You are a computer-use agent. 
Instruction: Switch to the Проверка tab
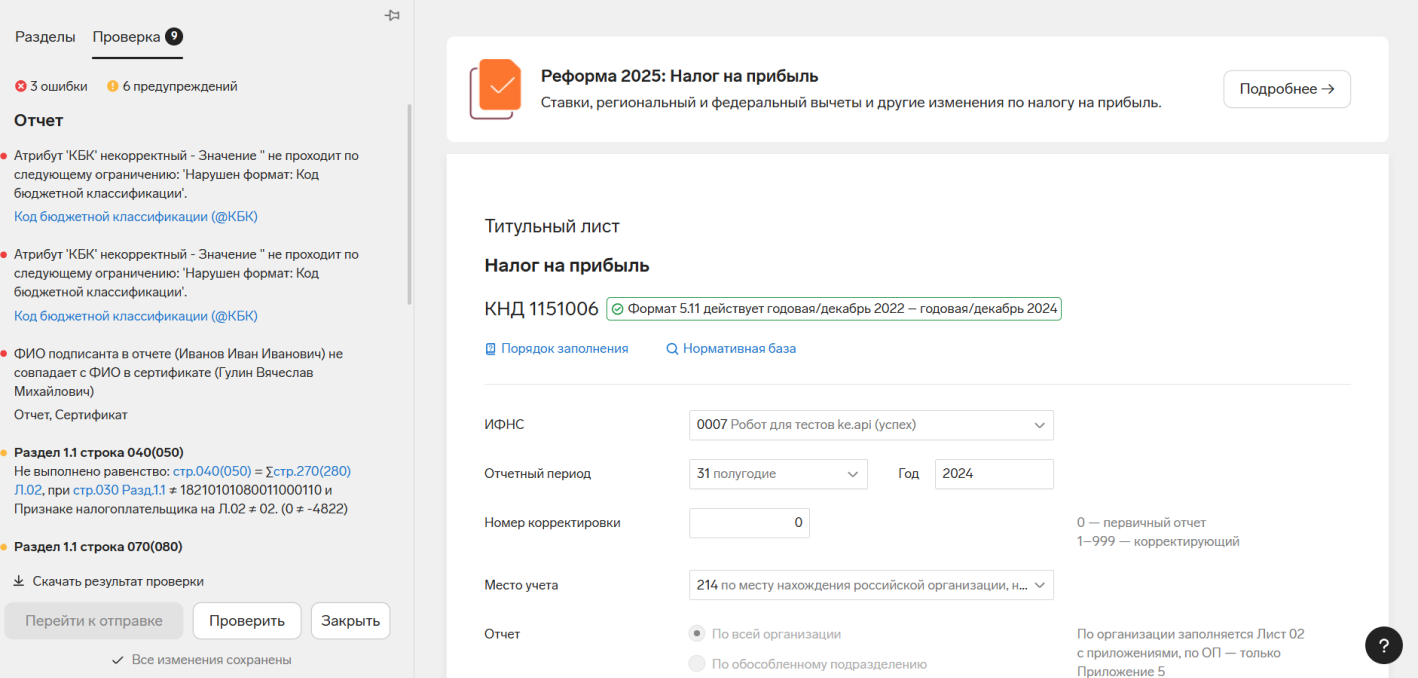(x=126, y=37)
